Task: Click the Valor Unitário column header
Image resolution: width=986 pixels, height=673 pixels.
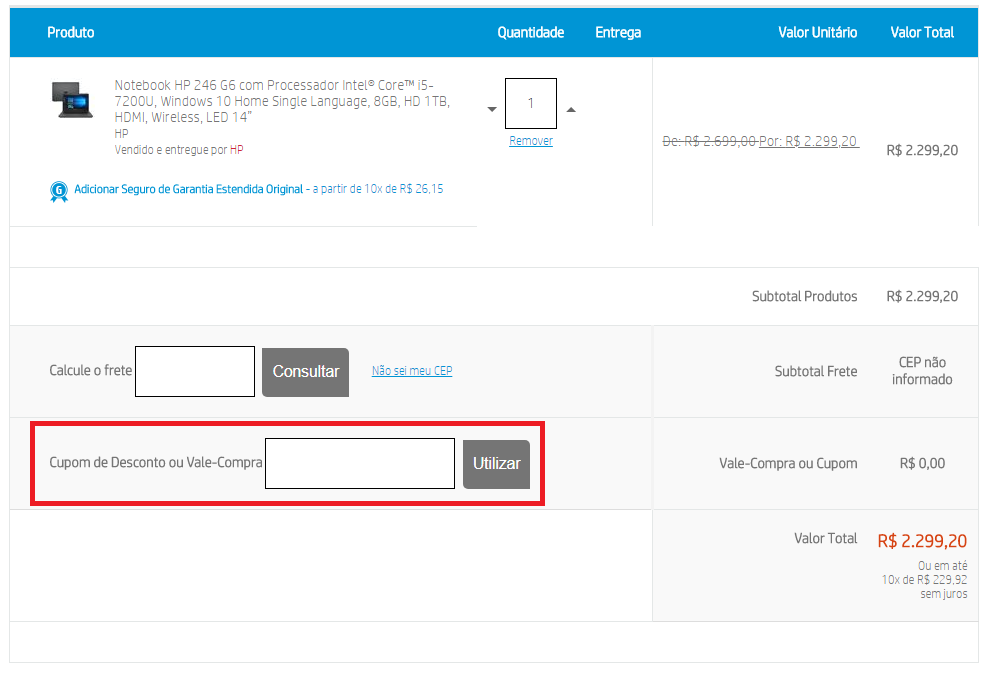Action: pos(817,33)
